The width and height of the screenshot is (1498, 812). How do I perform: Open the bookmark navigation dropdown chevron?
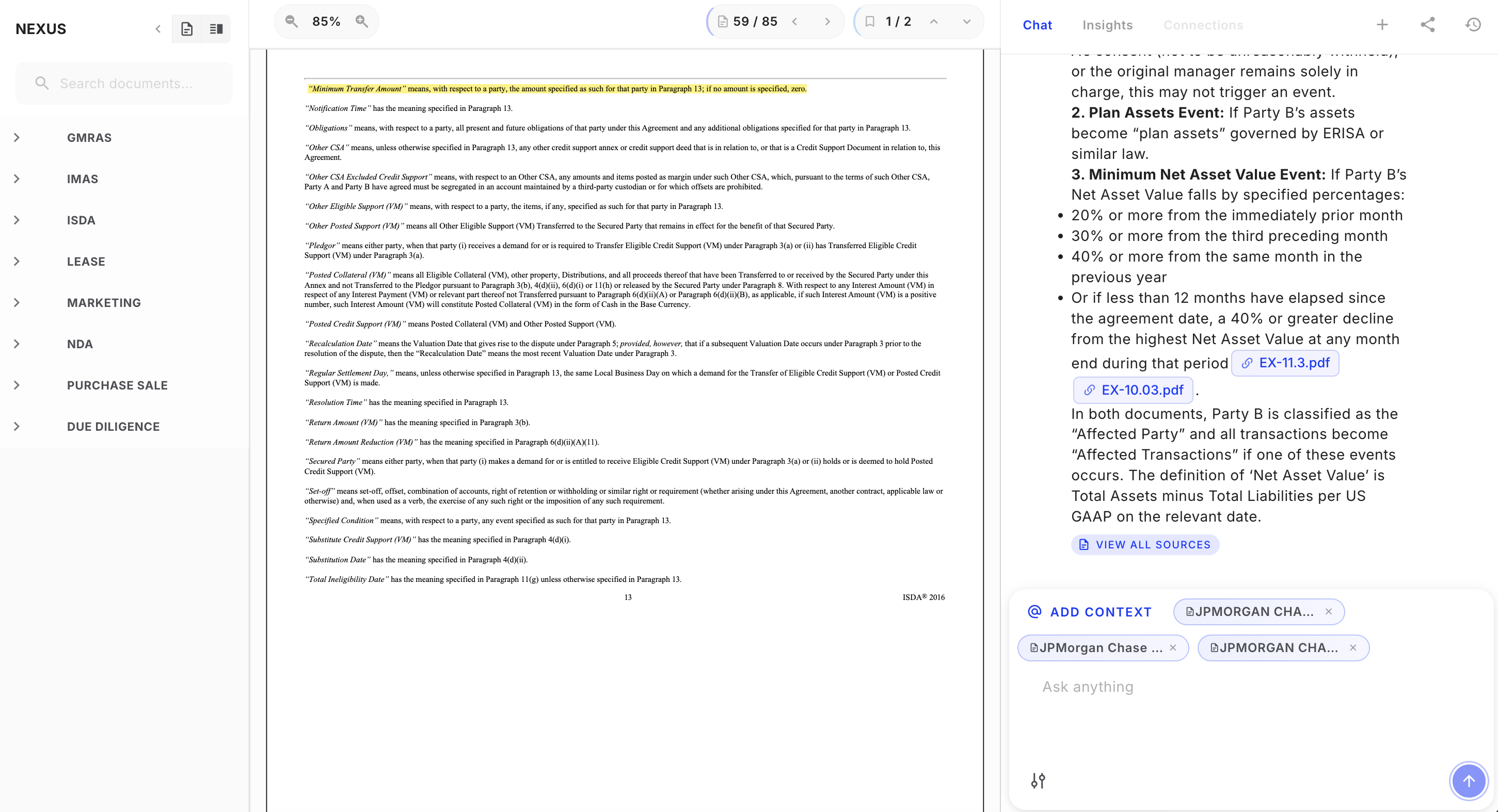[x=966, y=21]
